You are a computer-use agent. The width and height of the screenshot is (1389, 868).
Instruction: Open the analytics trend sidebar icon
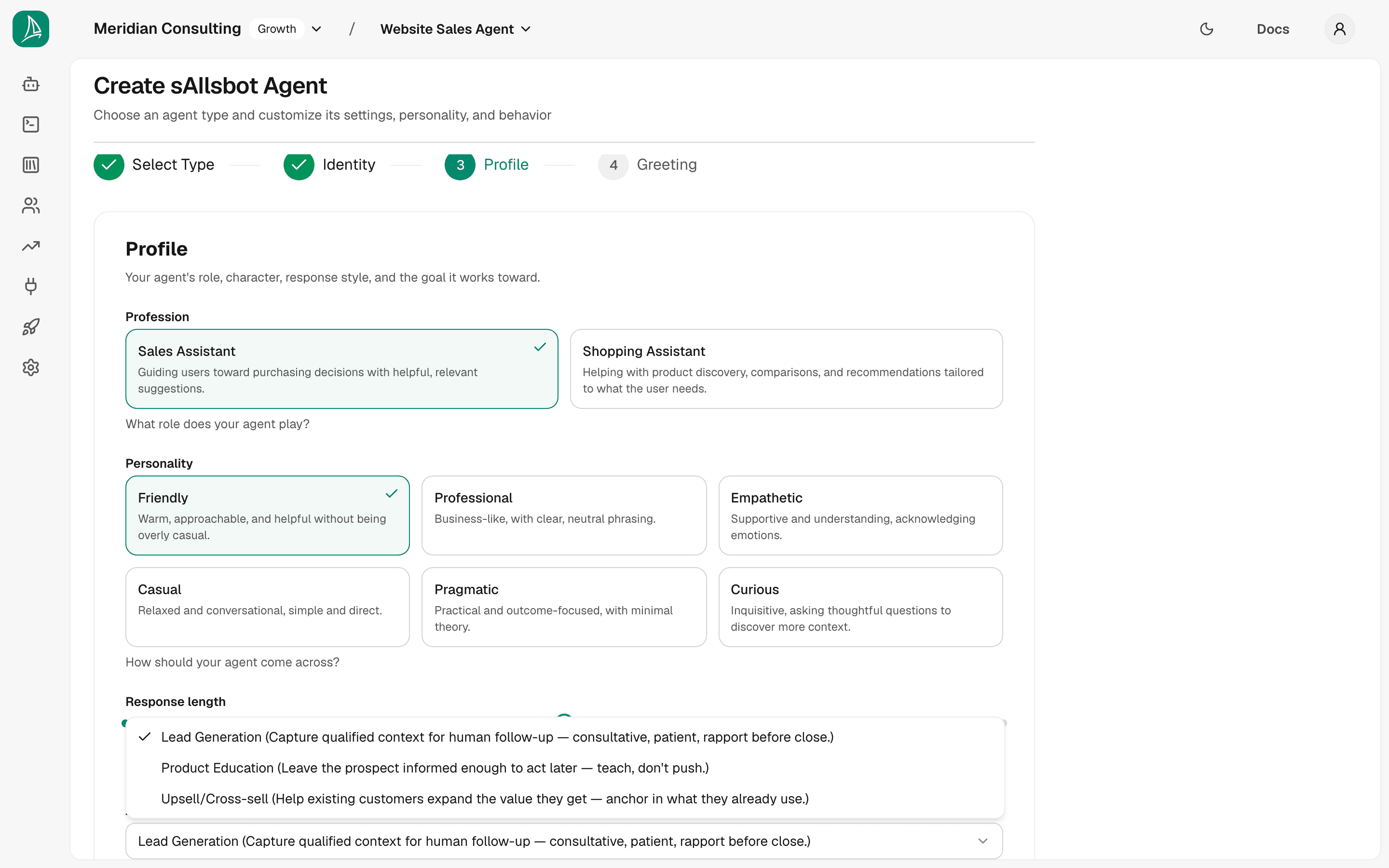point(31,246)
